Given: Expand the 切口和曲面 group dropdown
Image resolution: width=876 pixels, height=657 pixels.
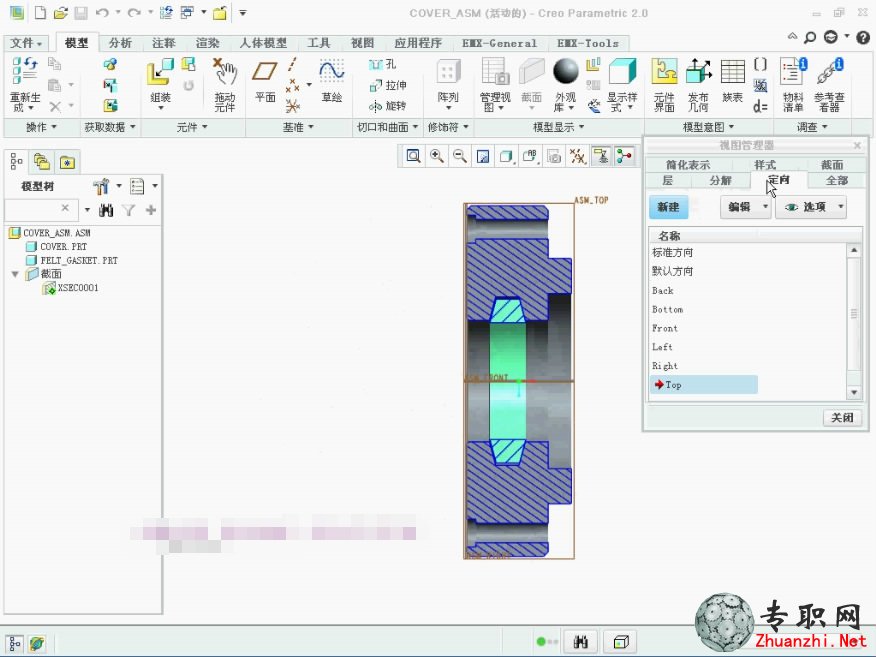Looking at the screenshot, I should tap(388, 127).
